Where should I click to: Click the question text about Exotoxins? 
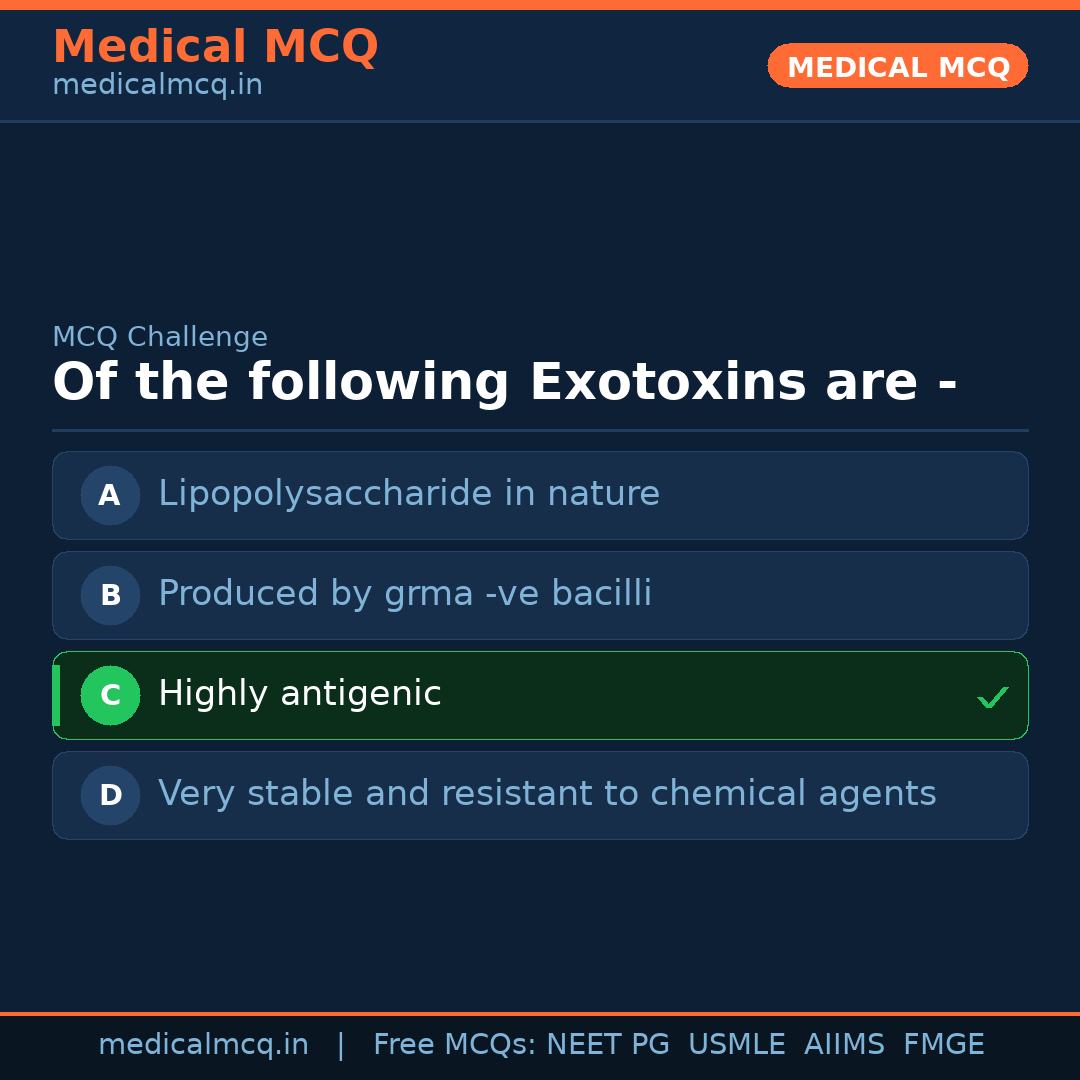(x=504, y=383)
